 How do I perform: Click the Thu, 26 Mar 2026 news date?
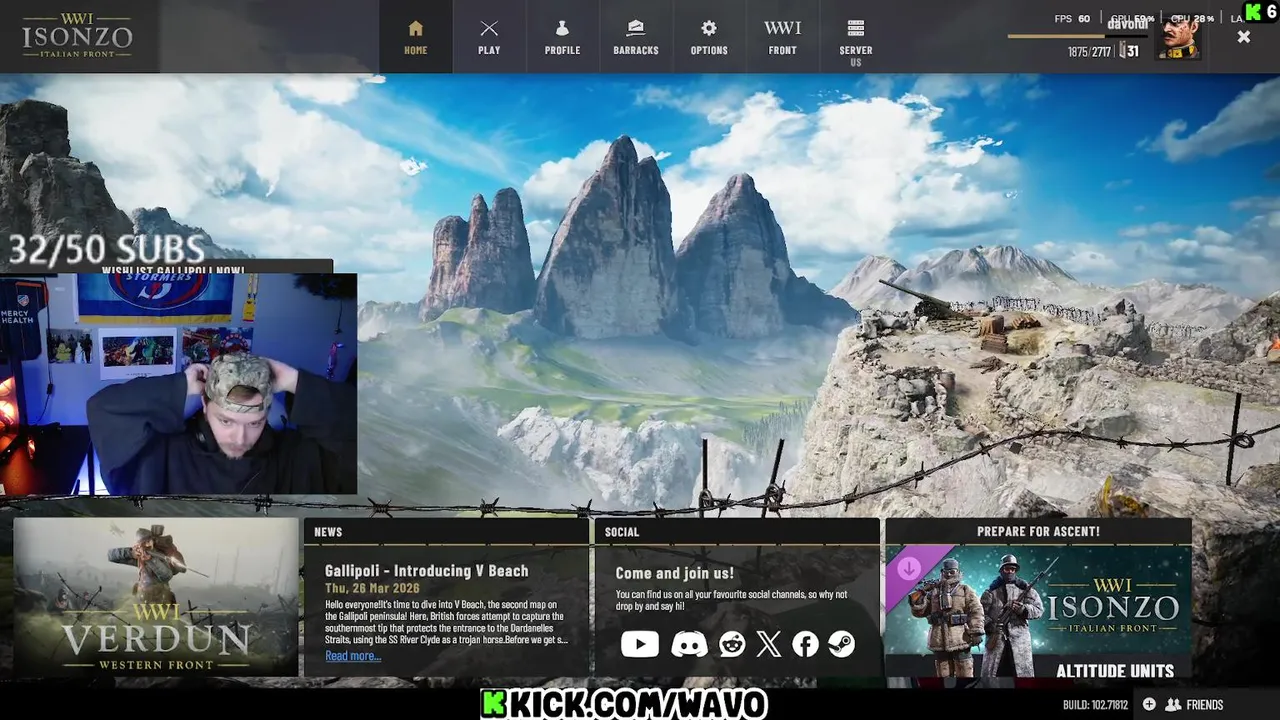click(x=372, y=589)
